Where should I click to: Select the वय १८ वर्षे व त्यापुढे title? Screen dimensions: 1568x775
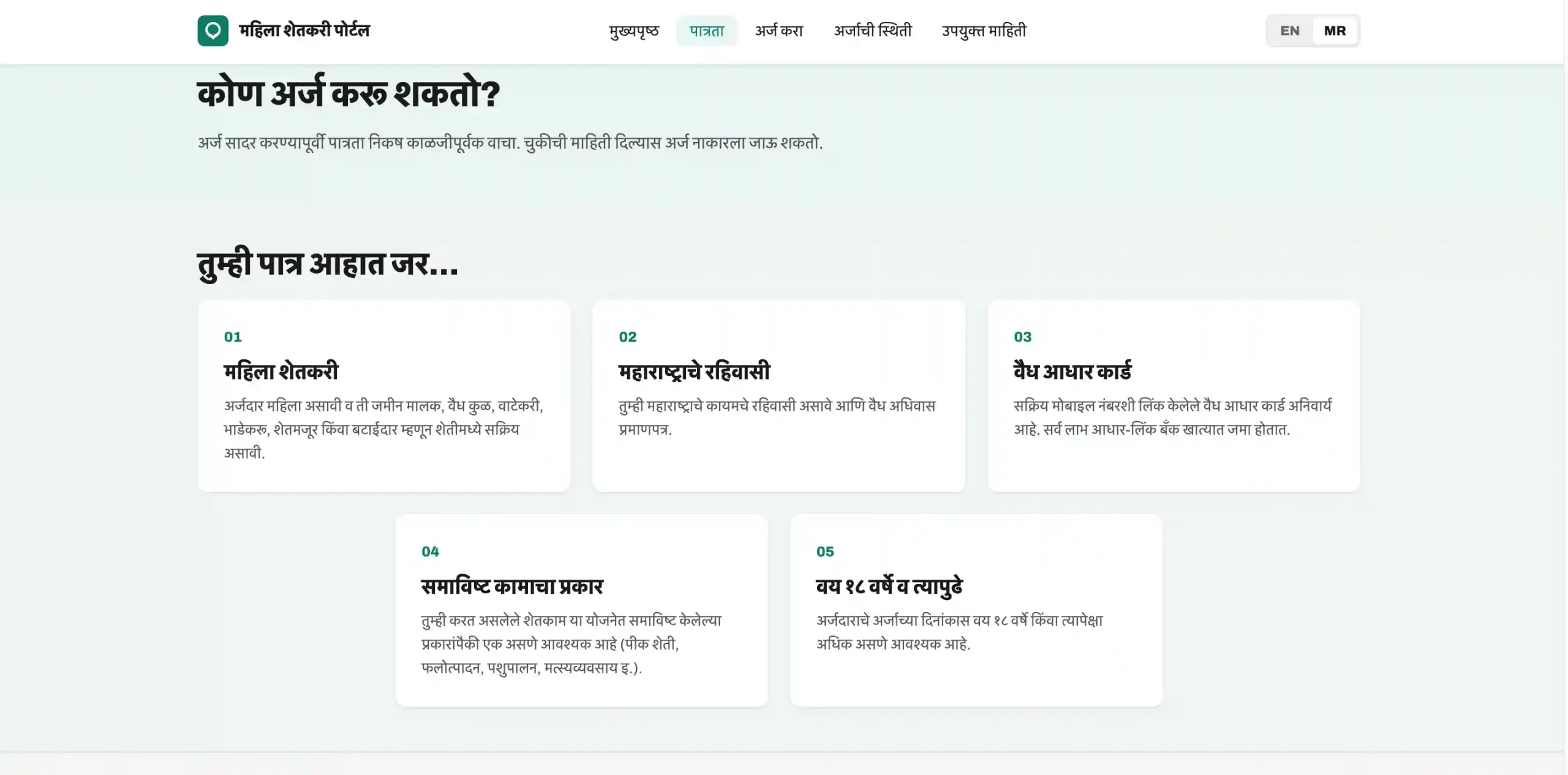(x=889, y=586)
